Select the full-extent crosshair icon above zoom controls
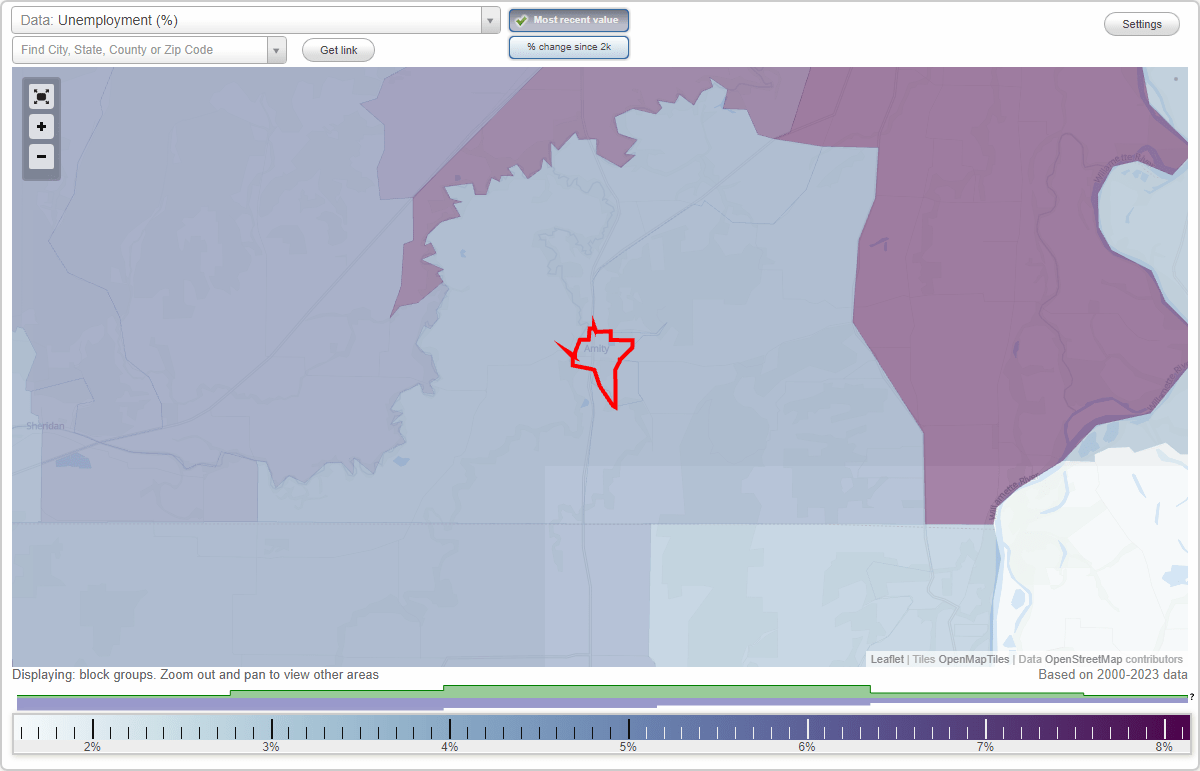Screen dimensions: 1200x771 coord(41,96)
